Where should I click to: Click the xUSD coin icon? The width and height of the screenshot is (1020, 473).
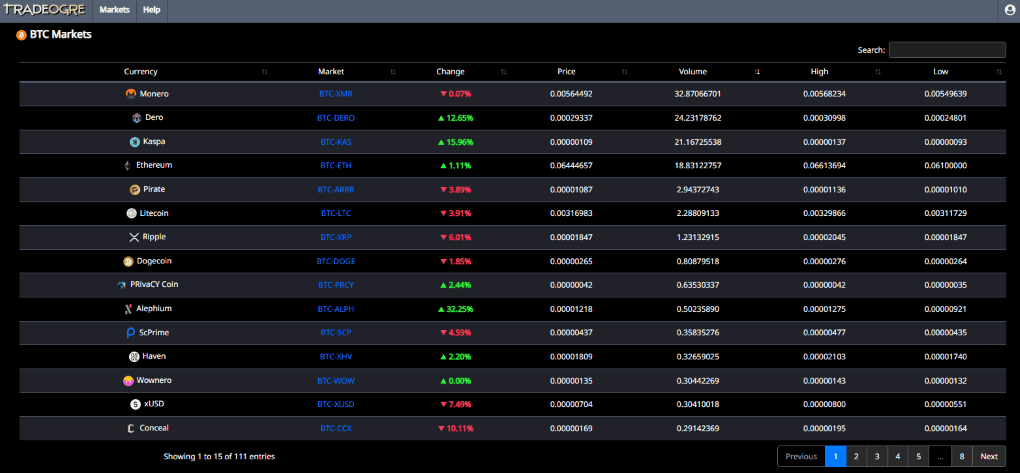click(135, 404)
